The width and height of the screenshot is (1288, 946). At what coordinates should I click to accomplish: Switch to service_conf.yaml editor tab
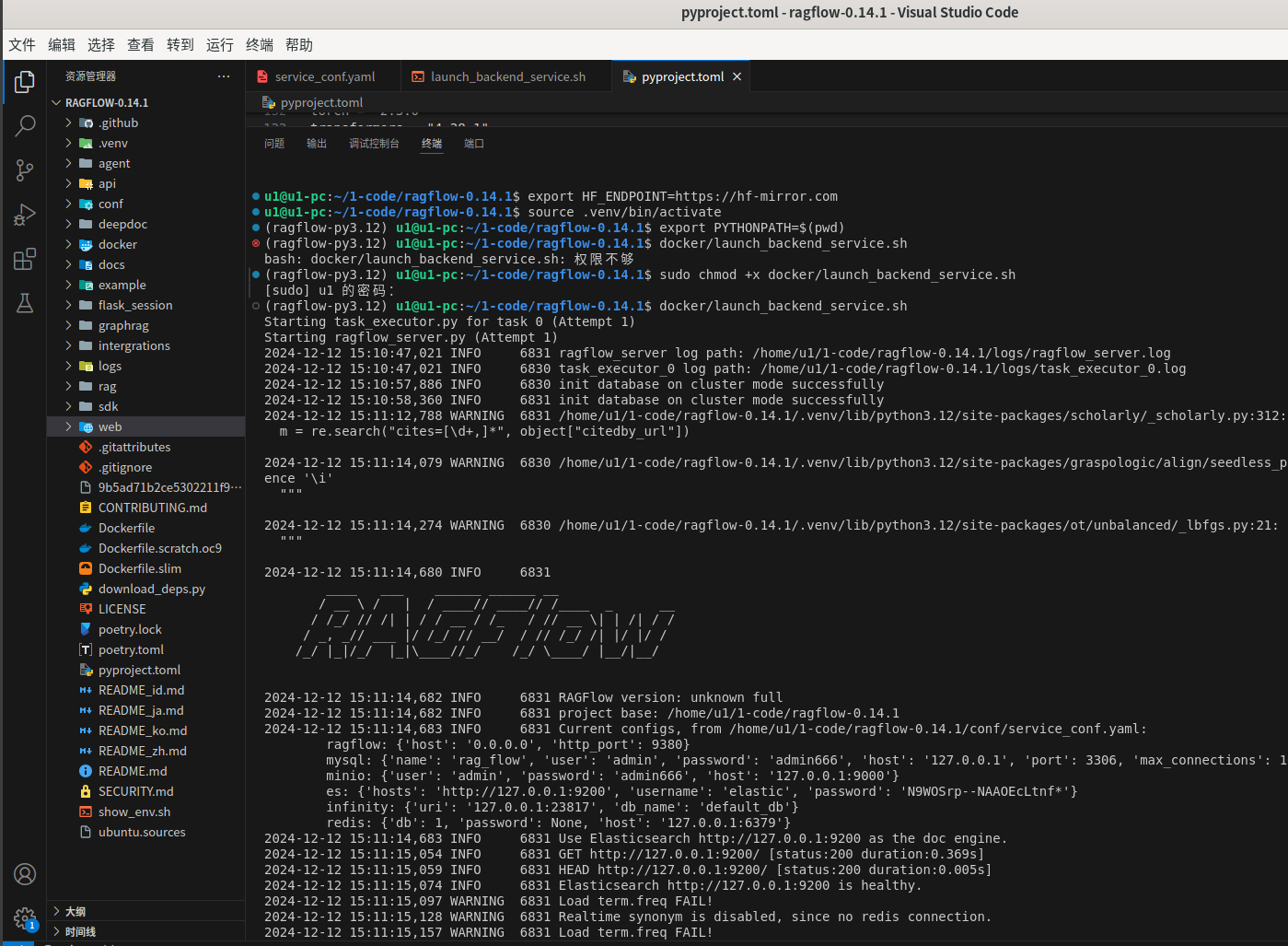coord(323,76)
